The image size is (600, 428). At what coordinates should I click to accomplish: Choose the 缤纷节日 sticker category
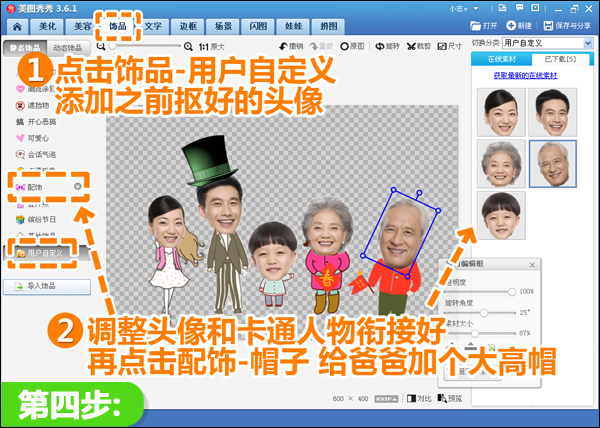pos(36,220)
